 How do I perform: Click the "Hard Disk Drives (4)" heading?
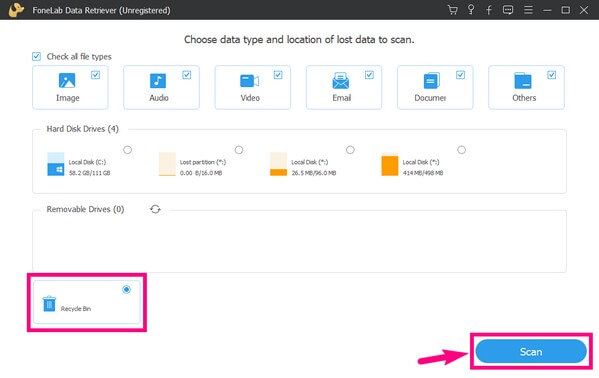[83, 129]
